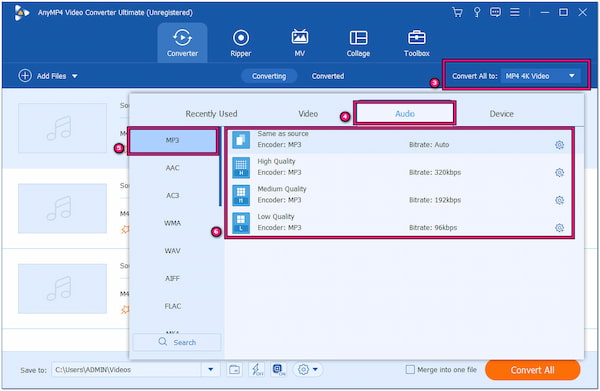600x391 pixels.
Task: Toggle the GPU acceleration ON icon
Action: (x=279, y=370)
